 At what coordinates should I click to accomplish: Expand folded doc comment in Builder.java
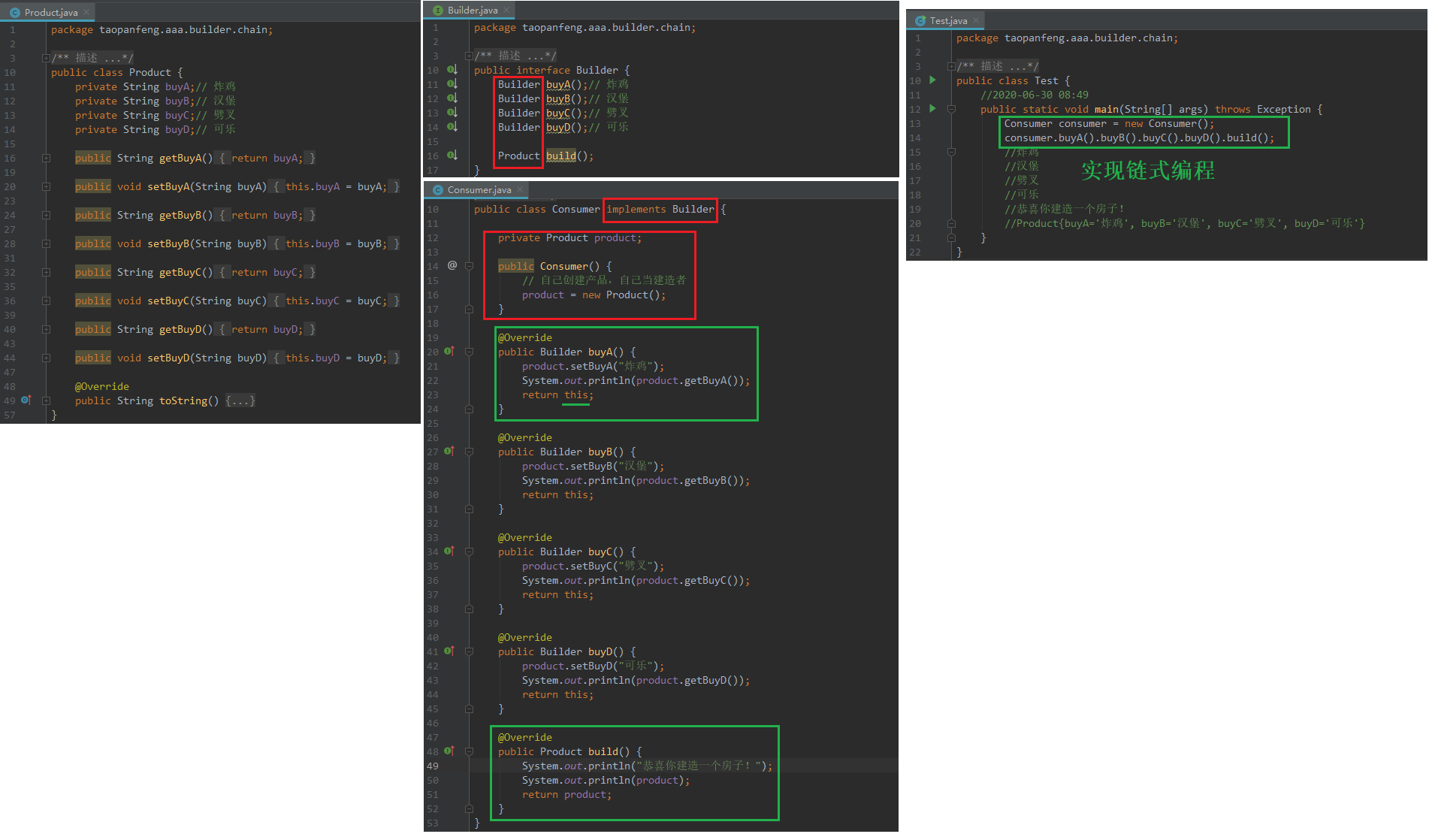point(469,56)
